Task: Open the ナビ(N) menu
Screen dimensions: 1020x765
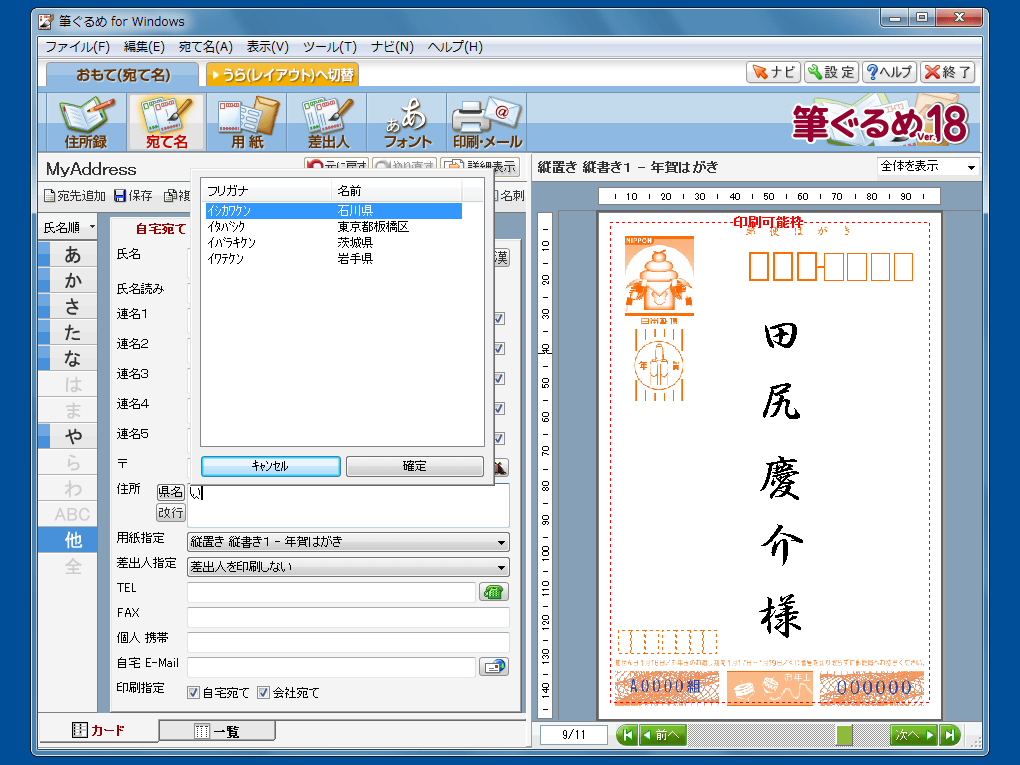Action: tap(392, 47)
